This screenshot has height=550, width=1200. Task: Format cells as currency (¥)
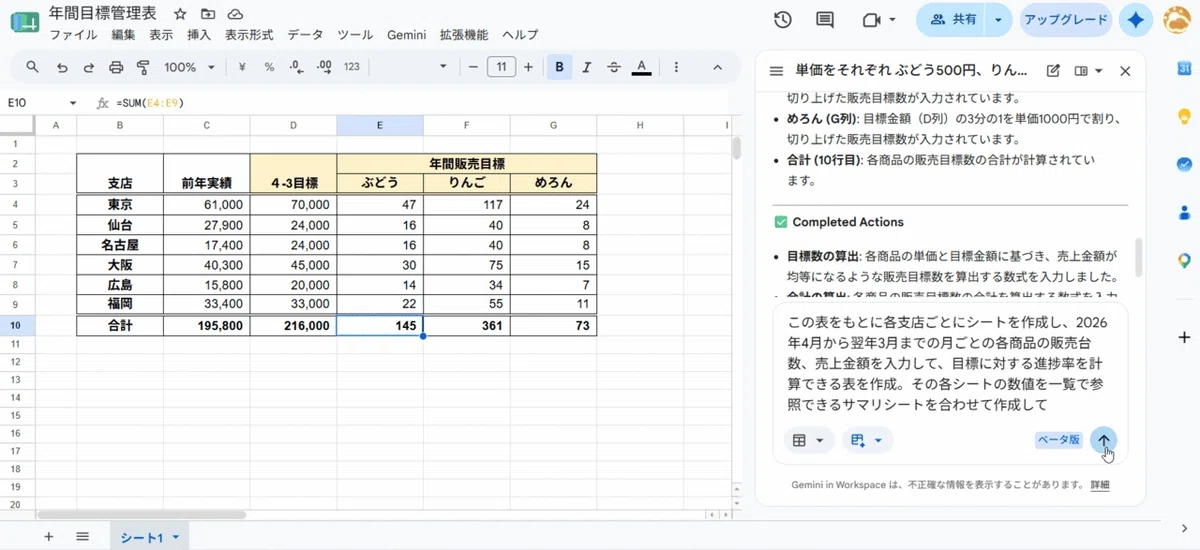click(243, 68)
